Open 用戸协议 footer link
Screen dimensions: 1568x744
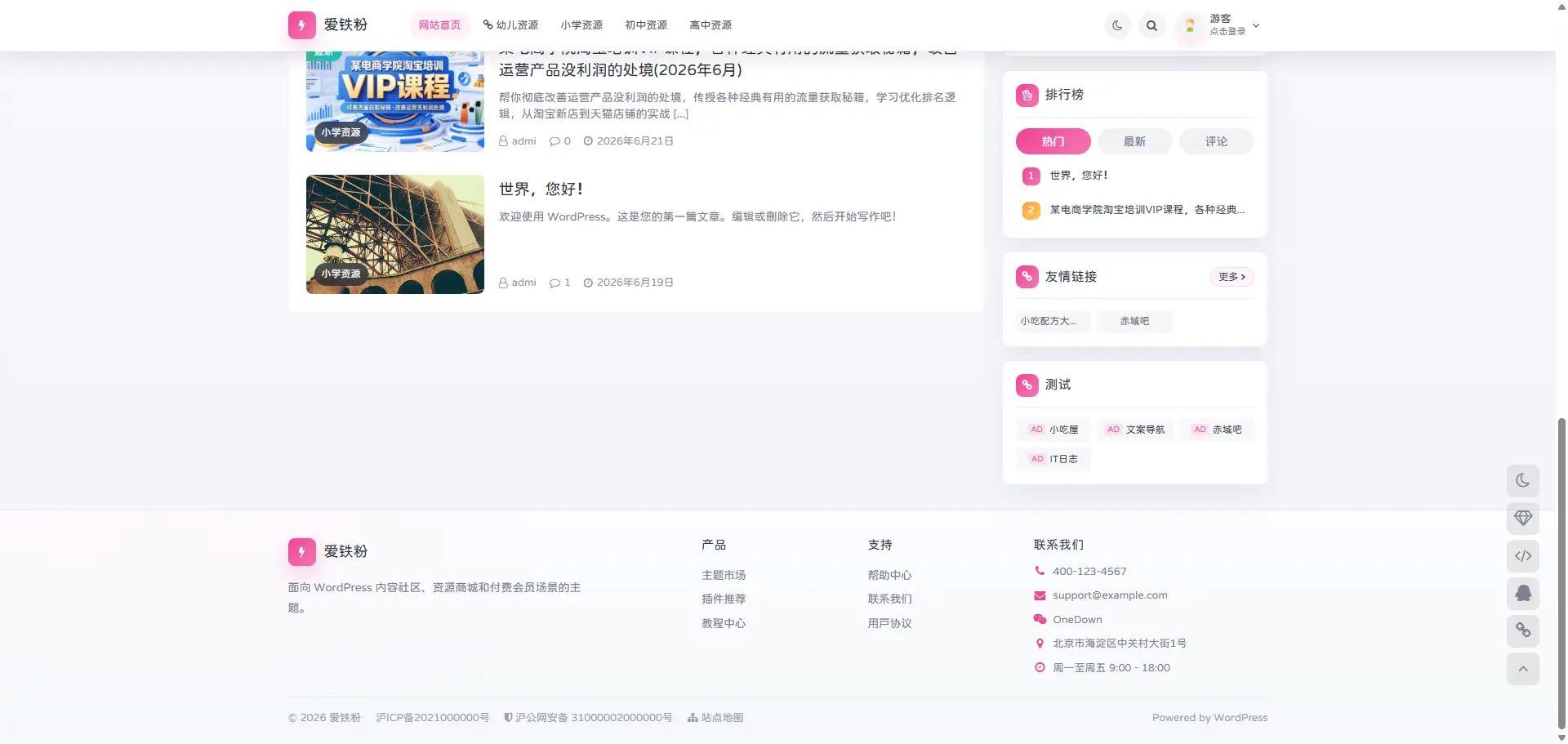pyautogui.click(x=889, y=624)
